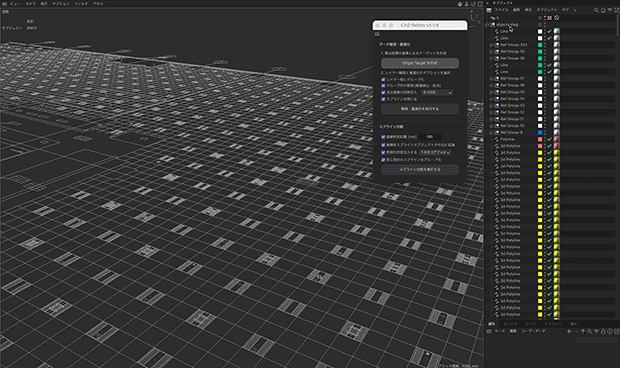620x368 pixels.
Task: Select the Ref Group-11 row label
Action: coord(512,119)
